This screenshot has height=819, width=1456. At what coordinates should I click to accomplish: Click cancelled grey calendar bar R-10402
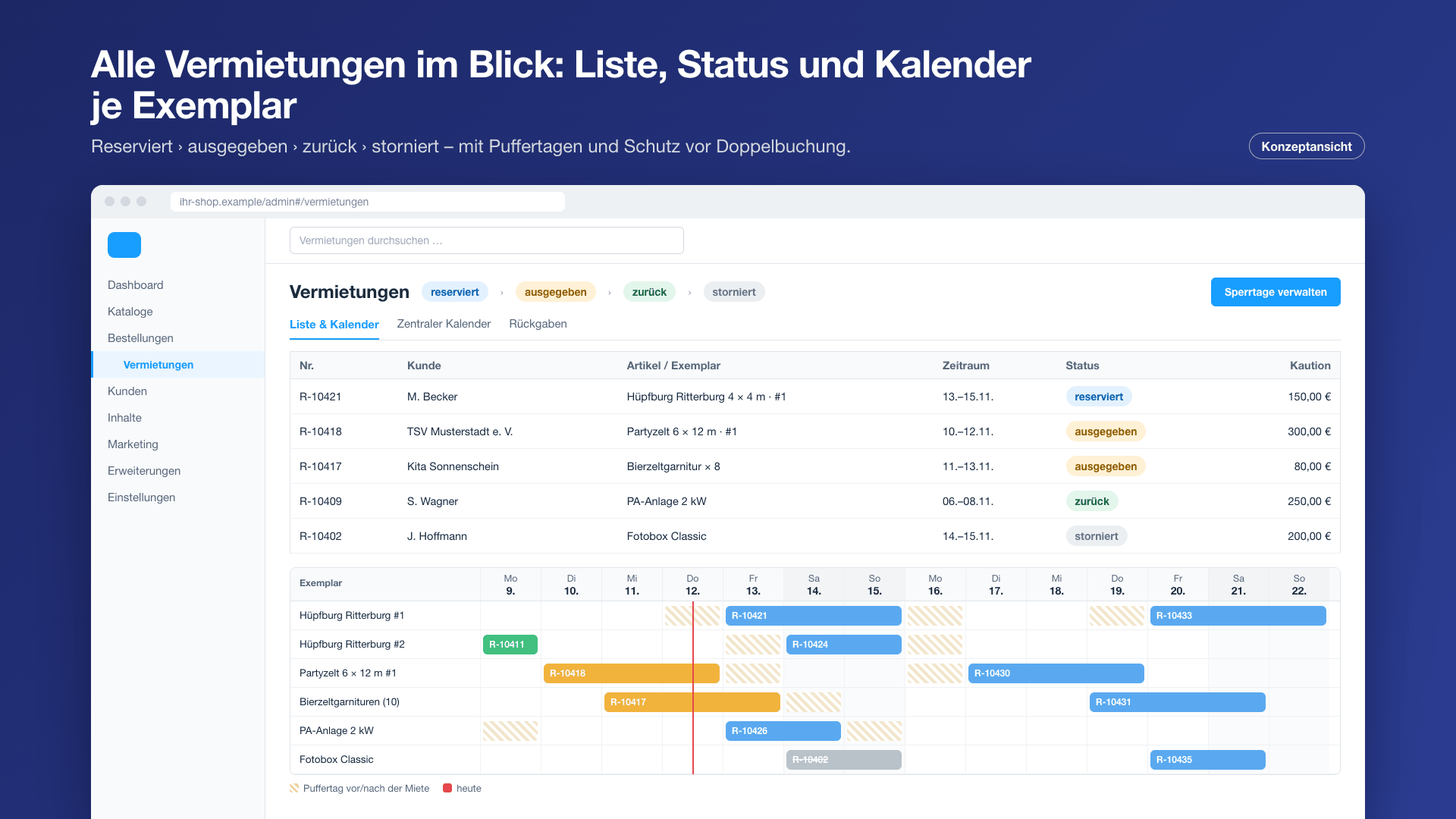[x=844, y=760]
